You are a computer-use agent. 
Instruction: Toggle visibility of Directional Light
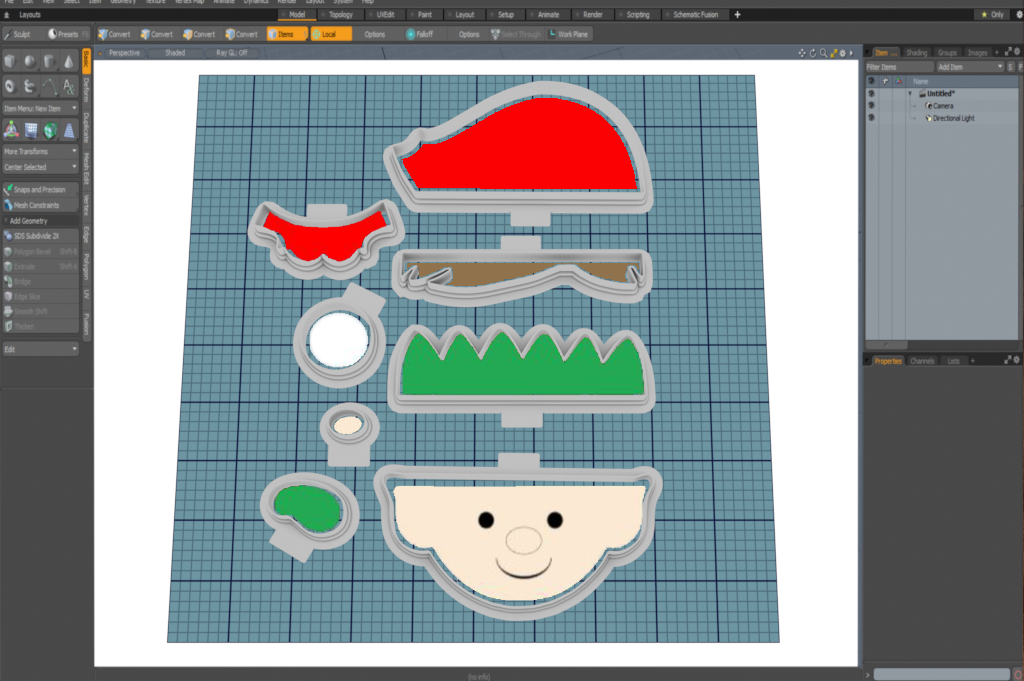pos(871,118)
